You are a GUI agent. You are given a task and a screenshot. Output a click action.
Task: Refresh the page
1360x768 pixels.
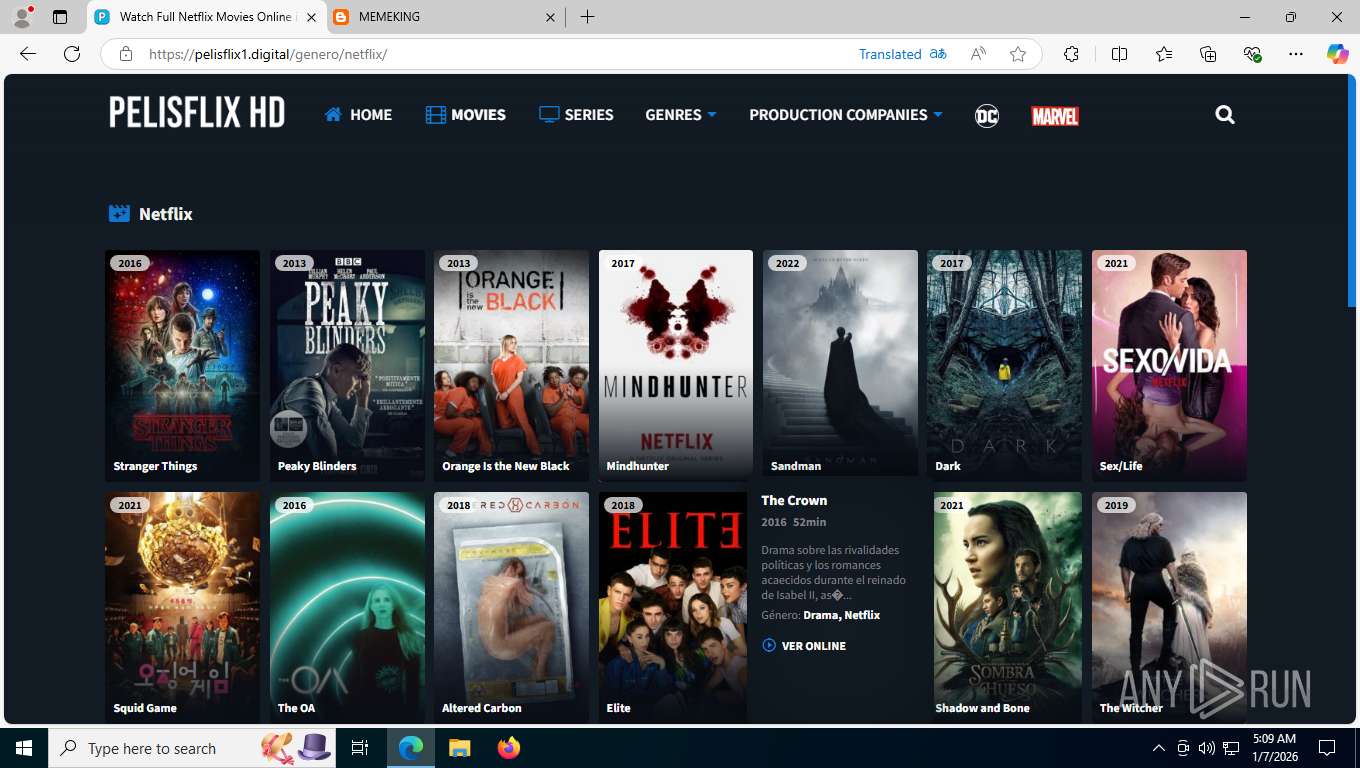point(72,54)
